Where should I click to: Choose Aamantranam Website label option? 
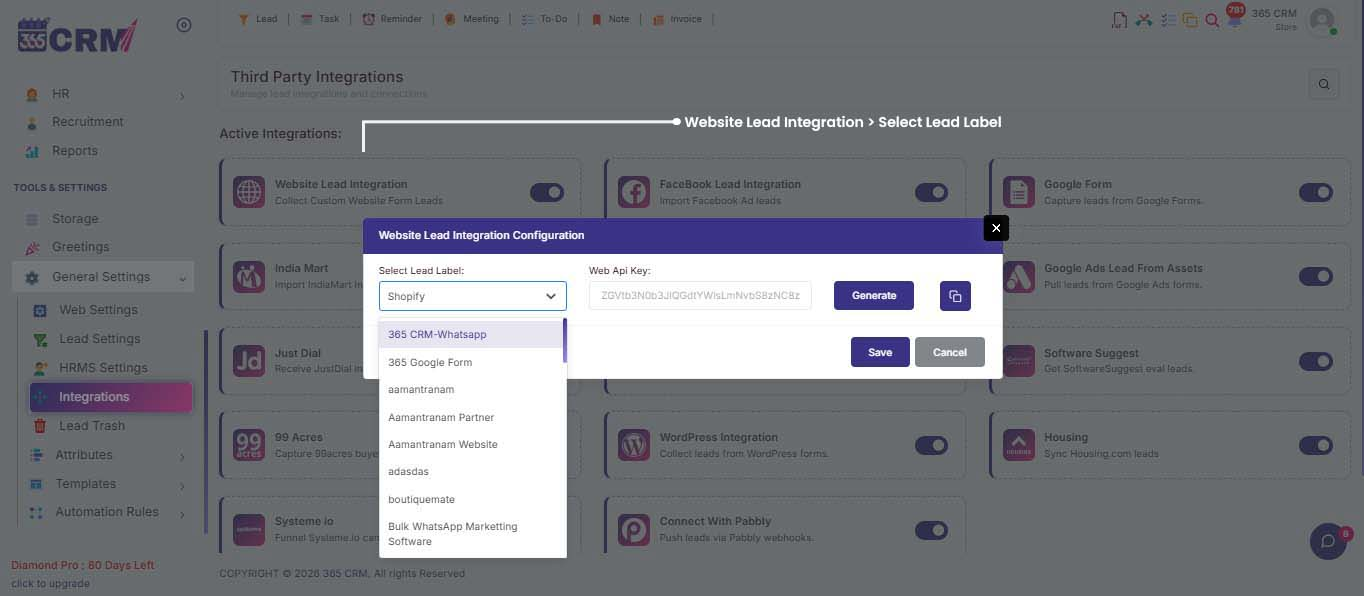(471, 444)
